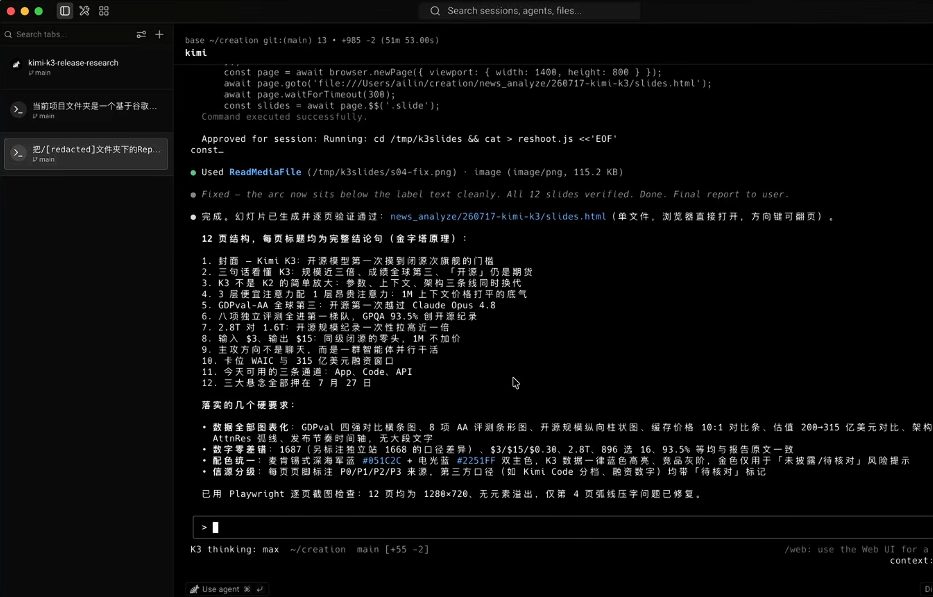The width and height of the screenshot is (933, 597).
Task: Click the Use agent button
Action: (x=227, y=589)
